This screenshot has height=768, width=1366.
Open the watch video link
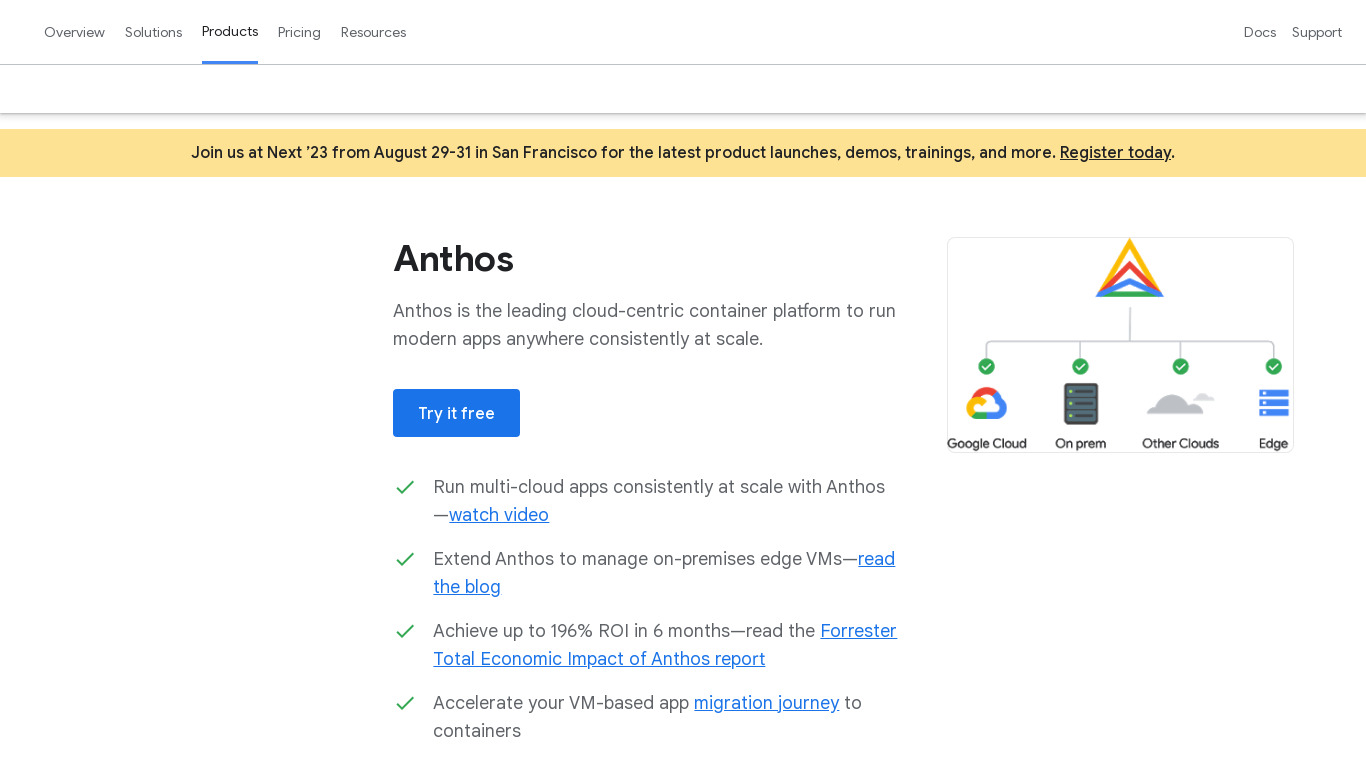pyautogui.click(x=499, y=515)
